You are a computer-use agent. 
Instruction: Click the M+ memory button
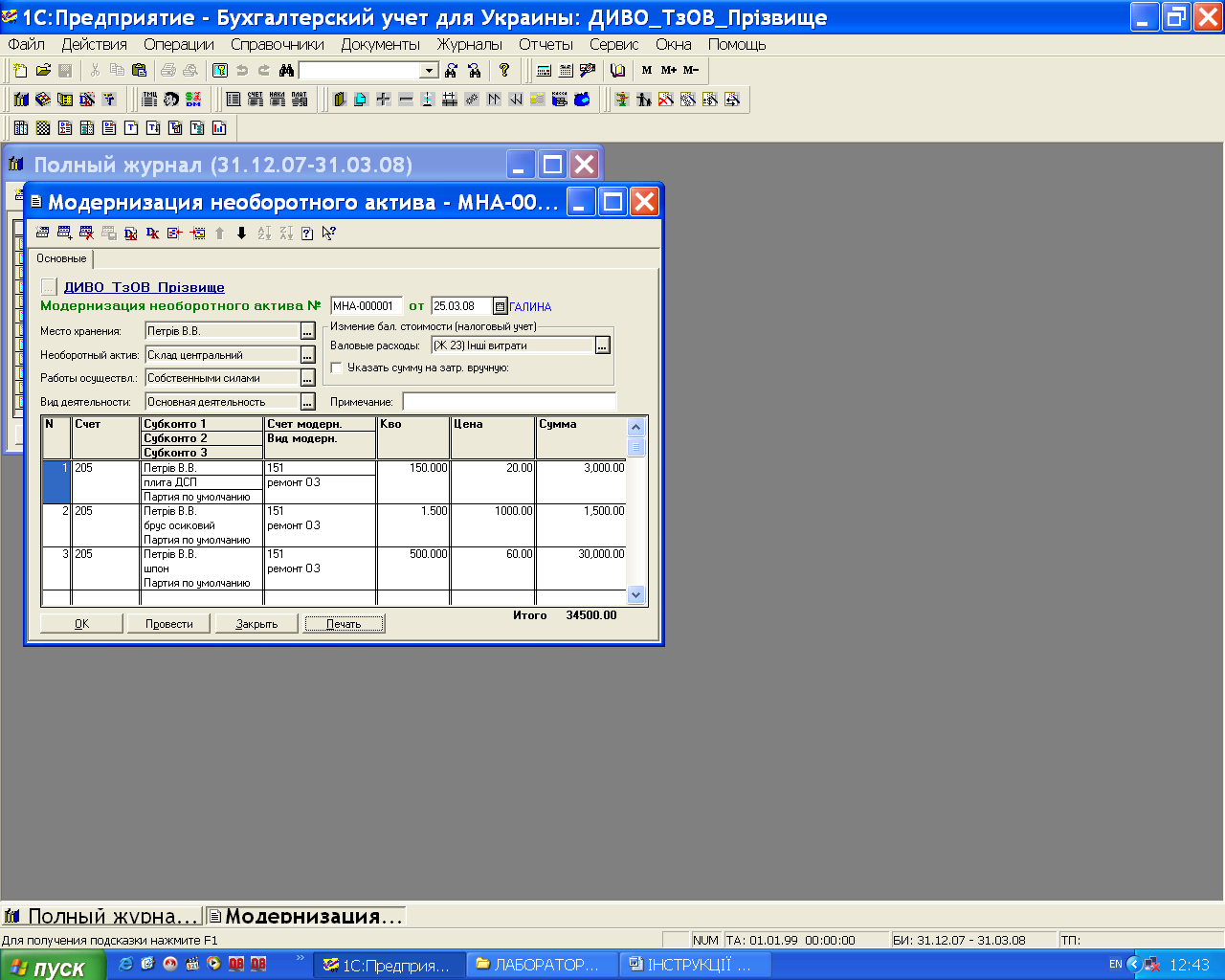point(668,70)
